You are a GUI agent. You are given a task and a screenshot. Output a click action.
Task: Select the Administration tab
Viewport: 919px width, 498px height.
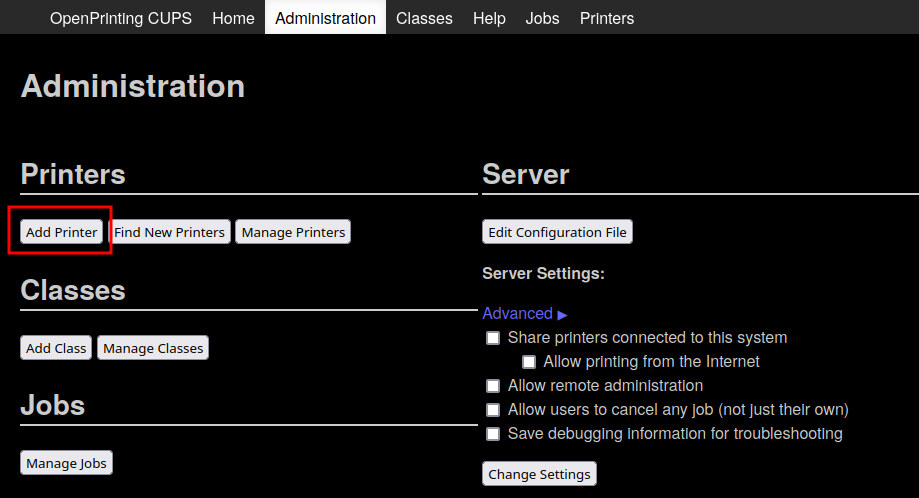pyautogui.click(x=325, y=18)
